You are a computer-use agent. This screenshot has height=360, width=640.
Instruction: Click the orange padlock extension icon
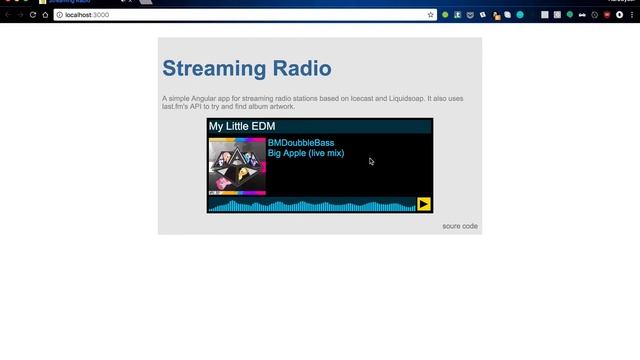[x=496, y=16]
